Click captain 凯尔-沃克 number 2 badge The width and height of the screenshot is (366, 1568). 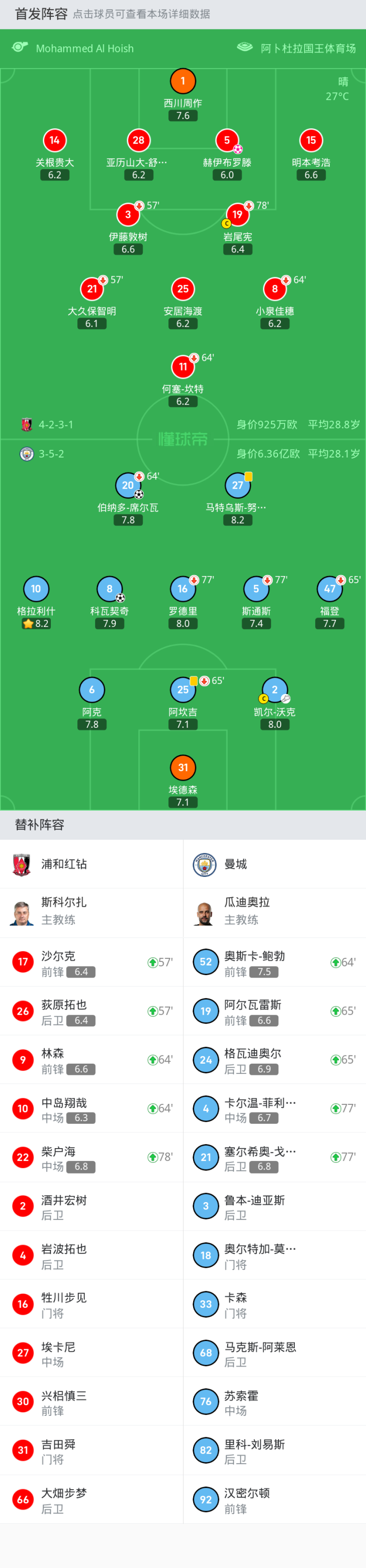[274, 690]
